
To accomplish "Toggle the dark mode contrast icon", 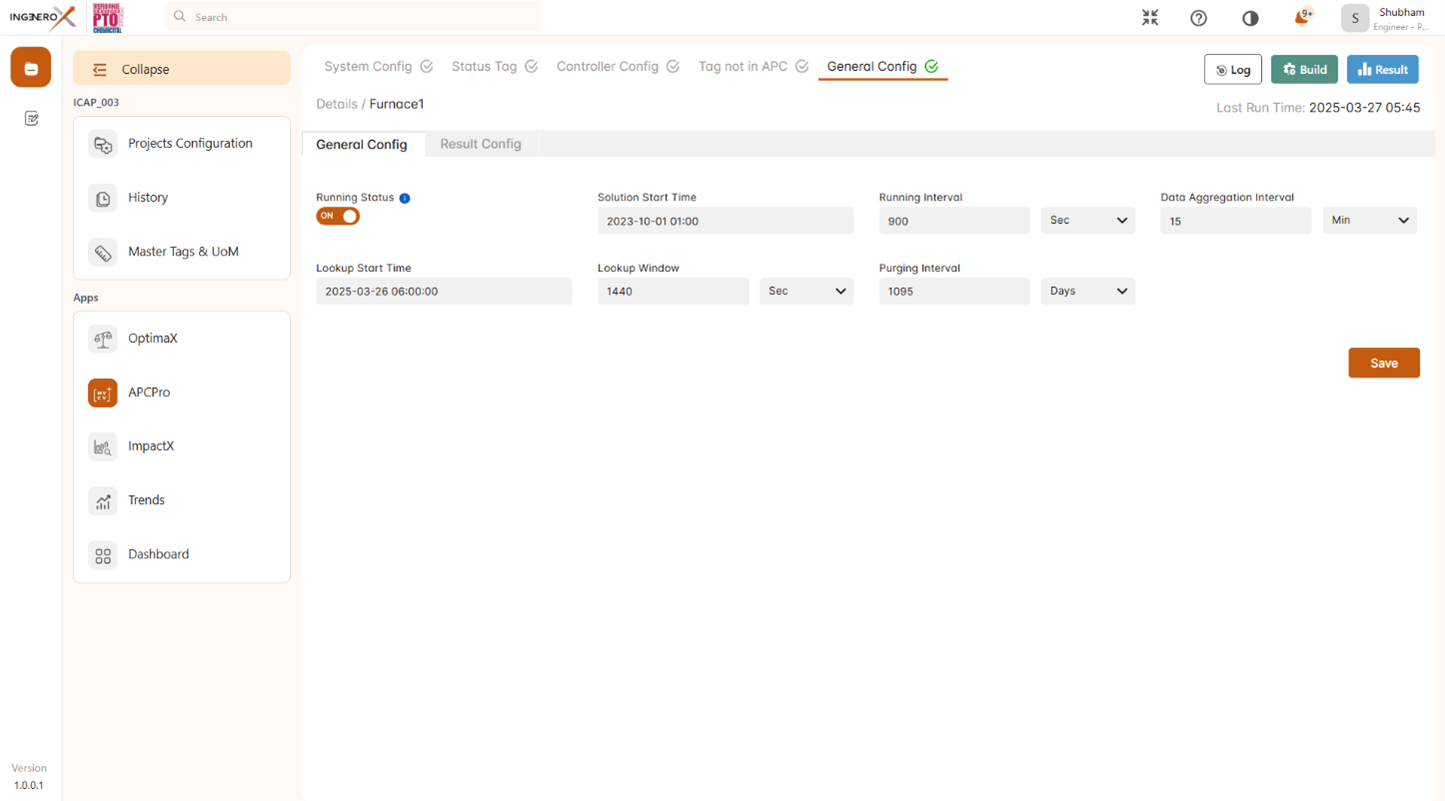I will pos(1250,18).
